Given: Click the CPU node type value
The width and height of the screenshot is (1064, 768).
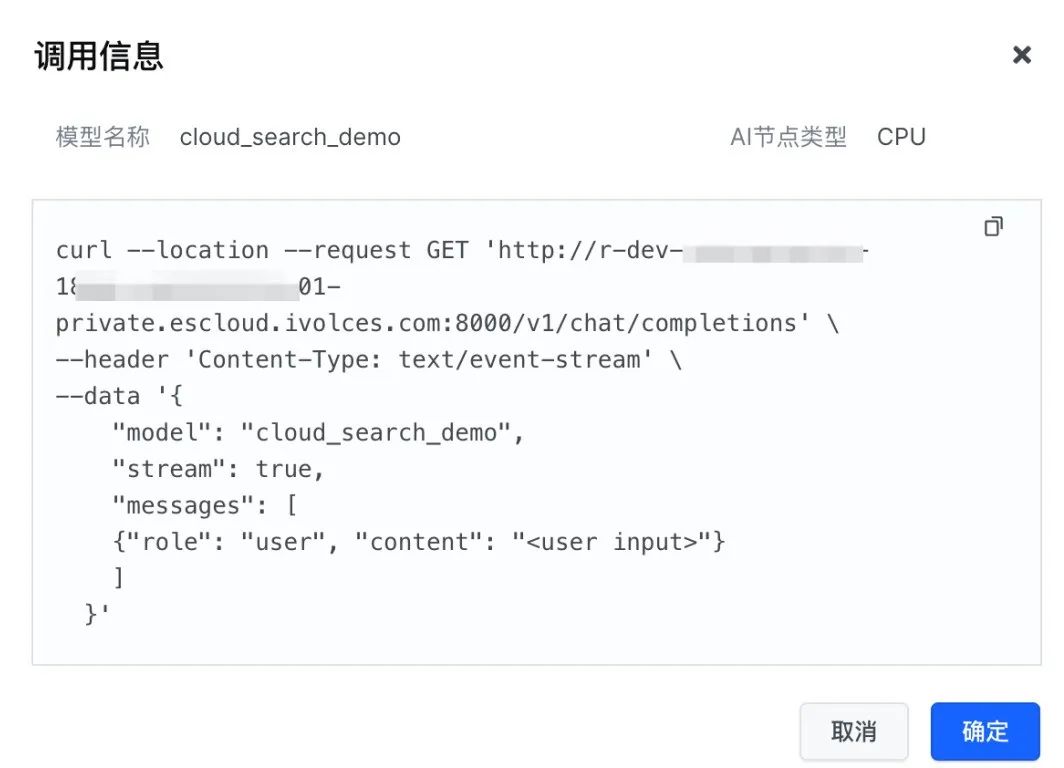Looking at the screenshot, I should click(x=901, y=137).
